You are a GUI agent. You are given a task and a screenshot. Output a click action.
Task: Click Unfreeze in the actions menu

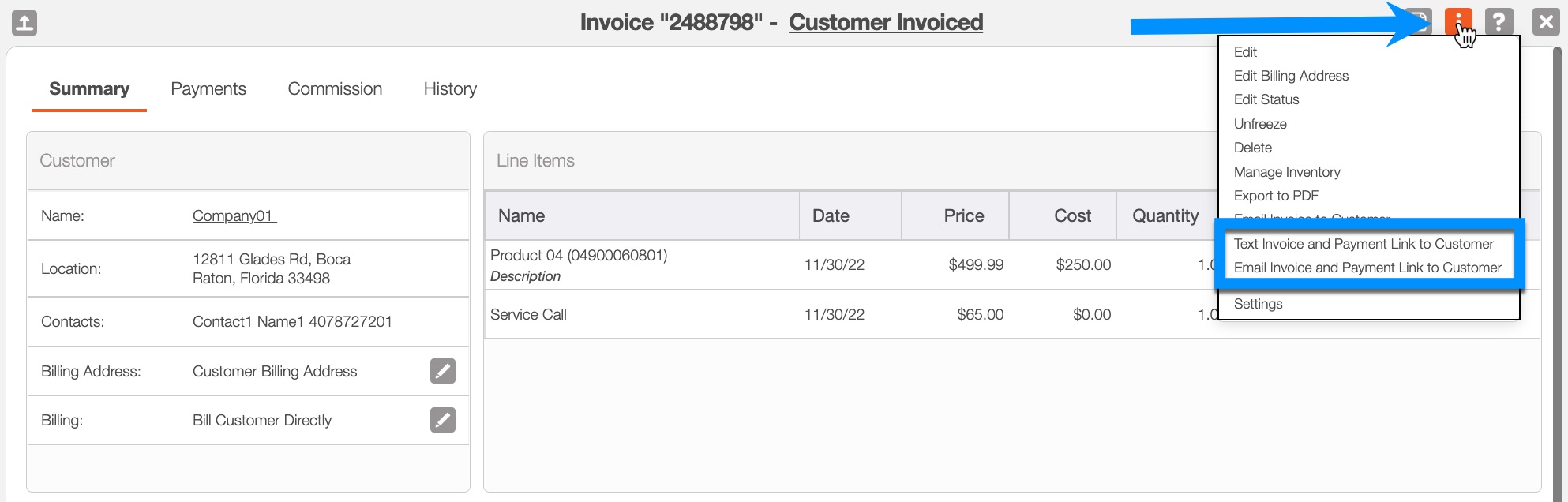1260,124
